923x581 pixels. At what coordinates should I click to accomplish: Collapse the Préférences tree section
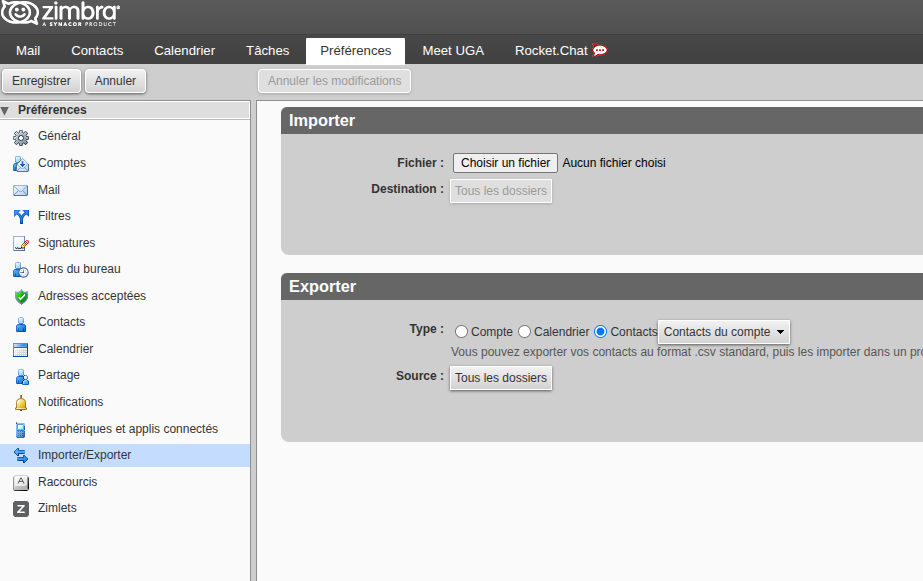coord(6,111)
